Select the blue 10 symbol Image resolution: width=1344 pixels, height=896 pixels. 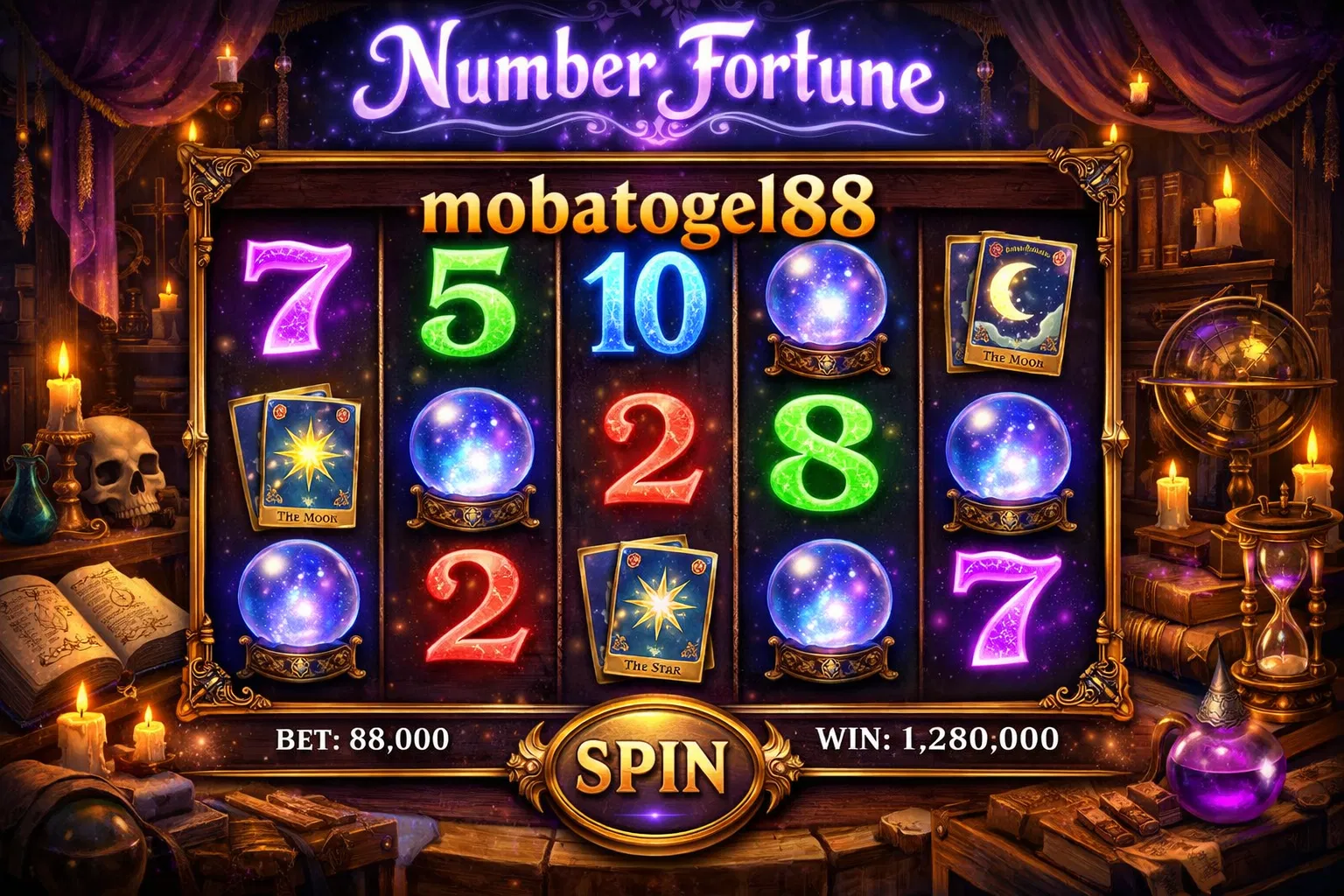click(x=647, y=304)
